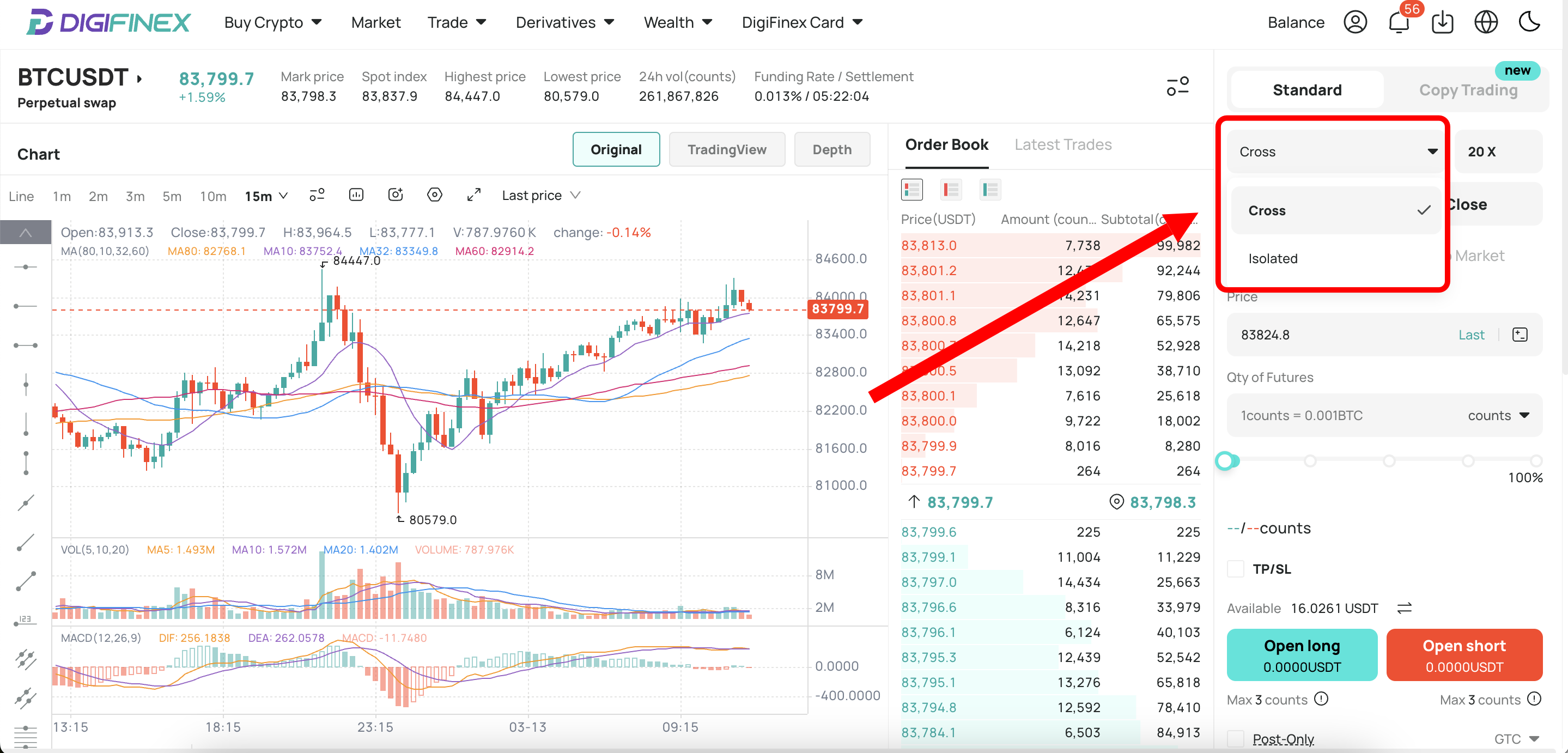Select the Original chart button
The image size is (1568, 753).
[616, 150]
